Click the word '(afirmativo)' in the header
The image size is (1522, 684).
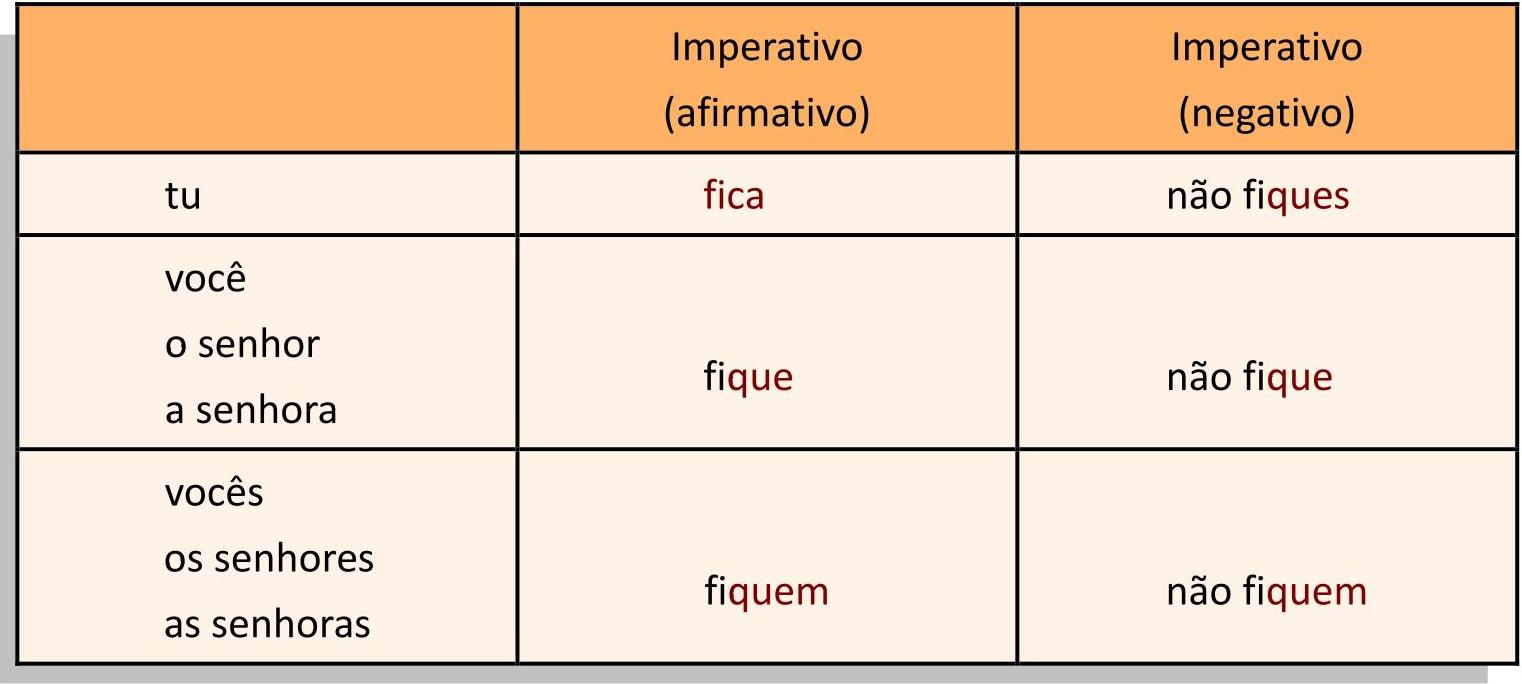tap(766, 114)
